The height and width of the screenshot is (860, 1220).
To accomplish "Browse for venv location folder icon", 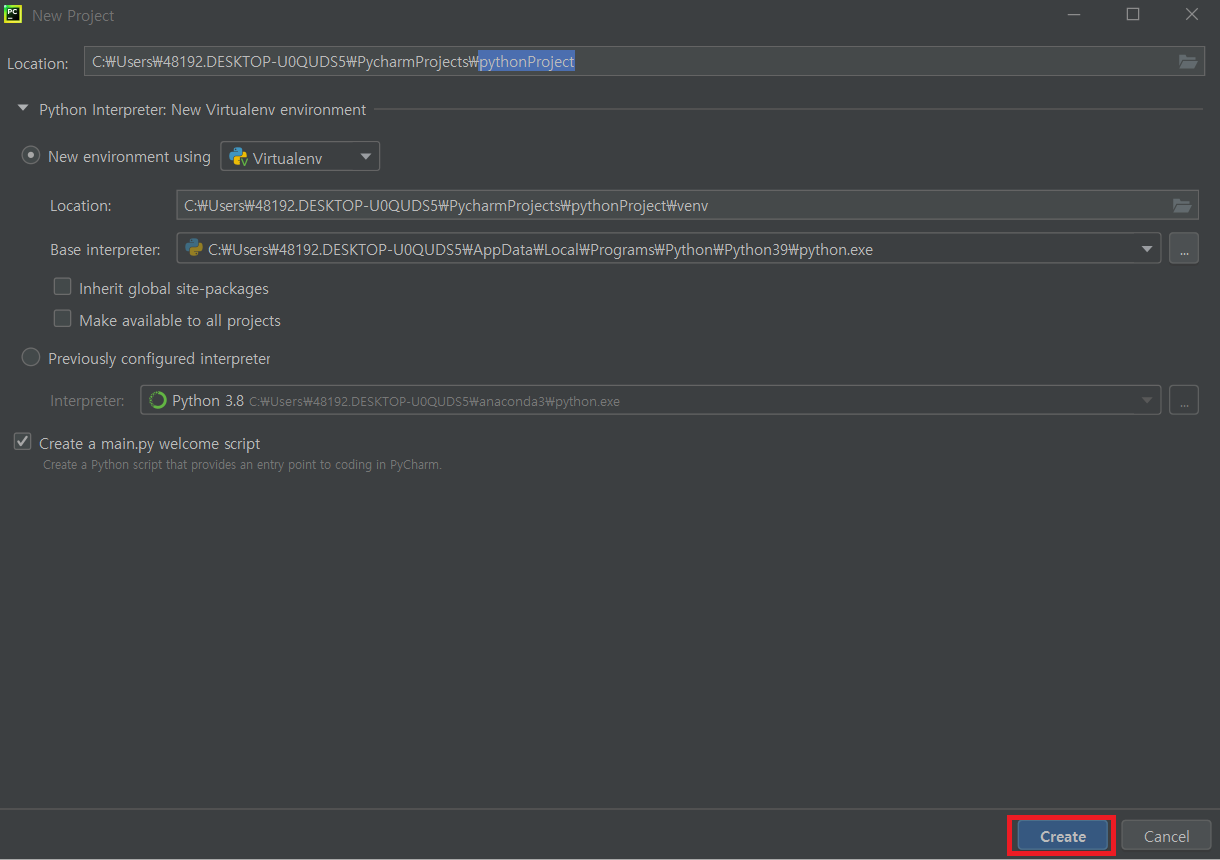I will [1182, 206].
